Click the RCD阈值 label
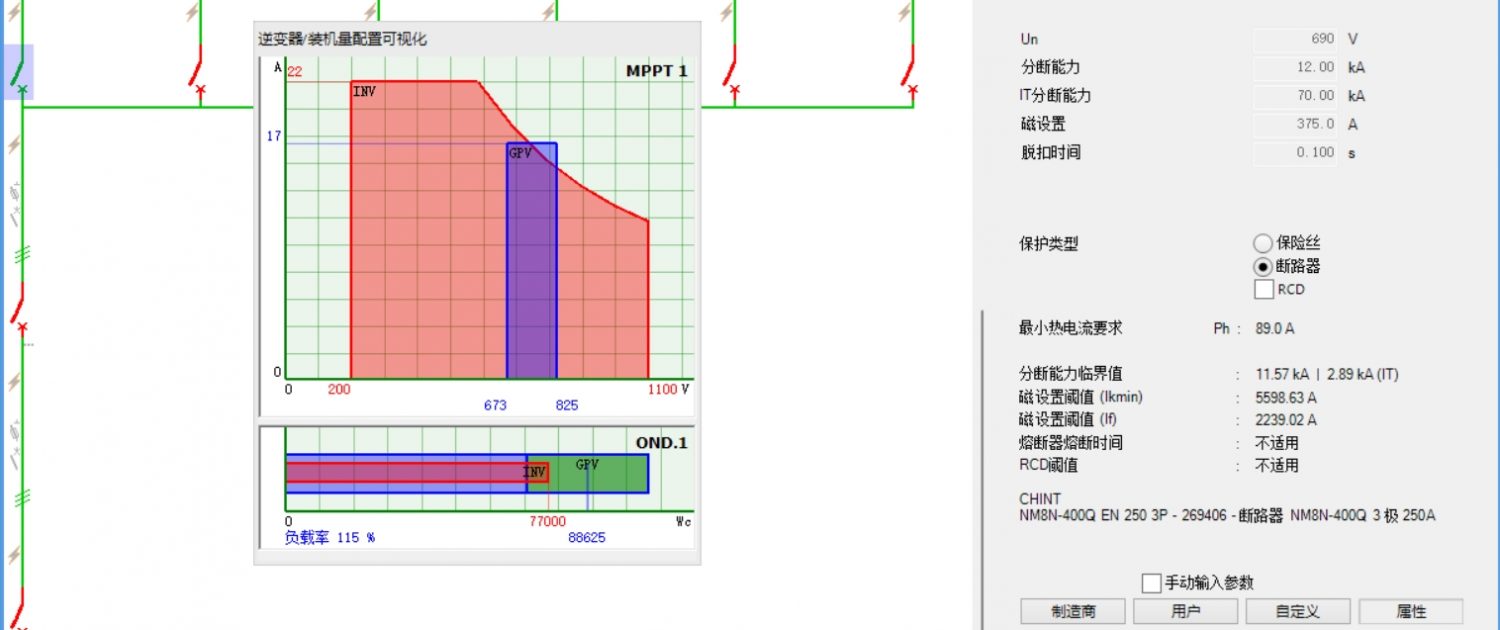Viewport: 1500px width, 630px height. [1048, 465]
